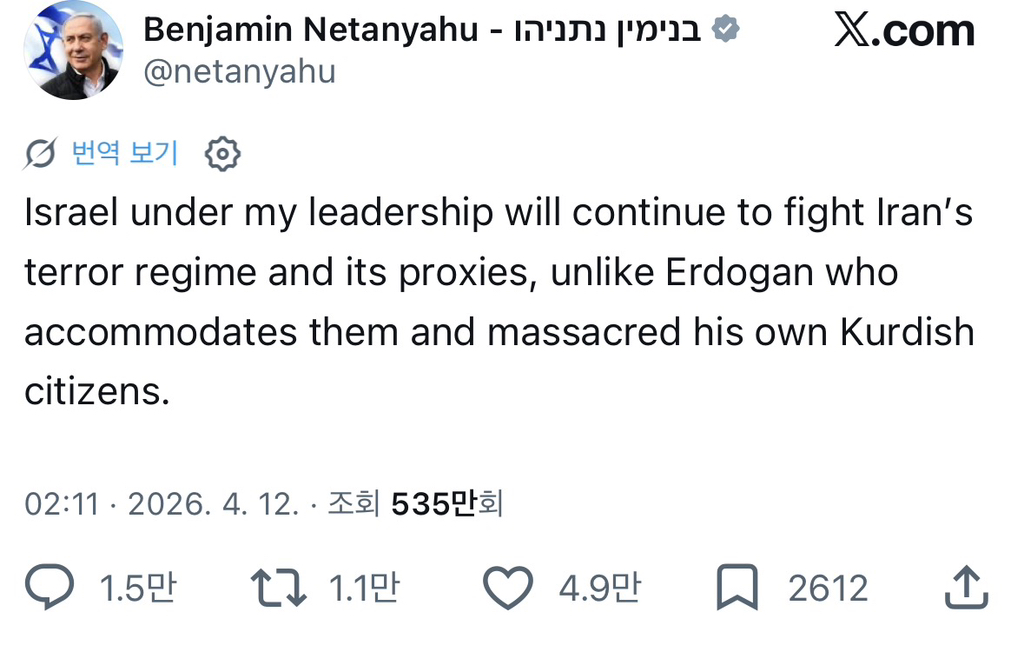Click the 번역 보기 translation link
The width and height of the screenshot is (1024, 652).
point(125,153)
